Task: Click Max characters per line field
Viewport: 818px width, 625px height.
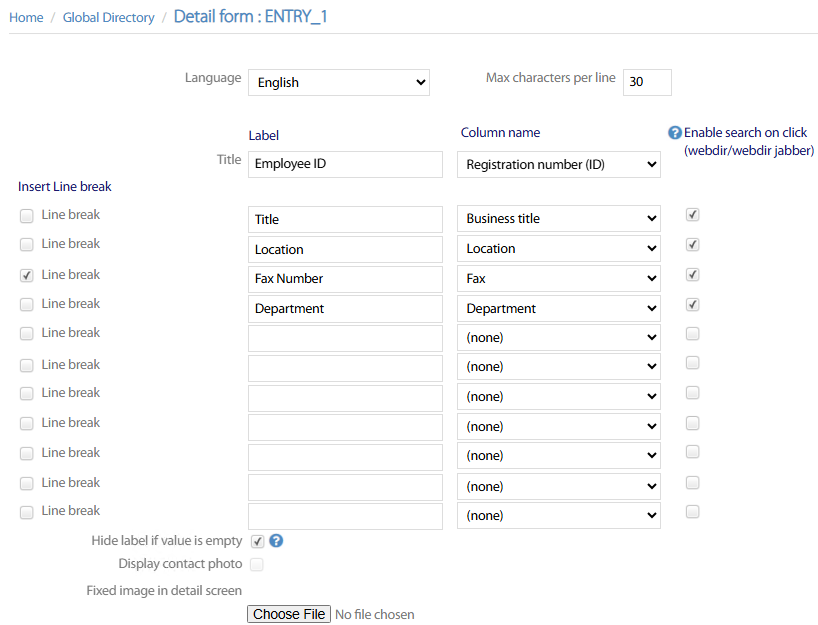Action: click(647, 82)
